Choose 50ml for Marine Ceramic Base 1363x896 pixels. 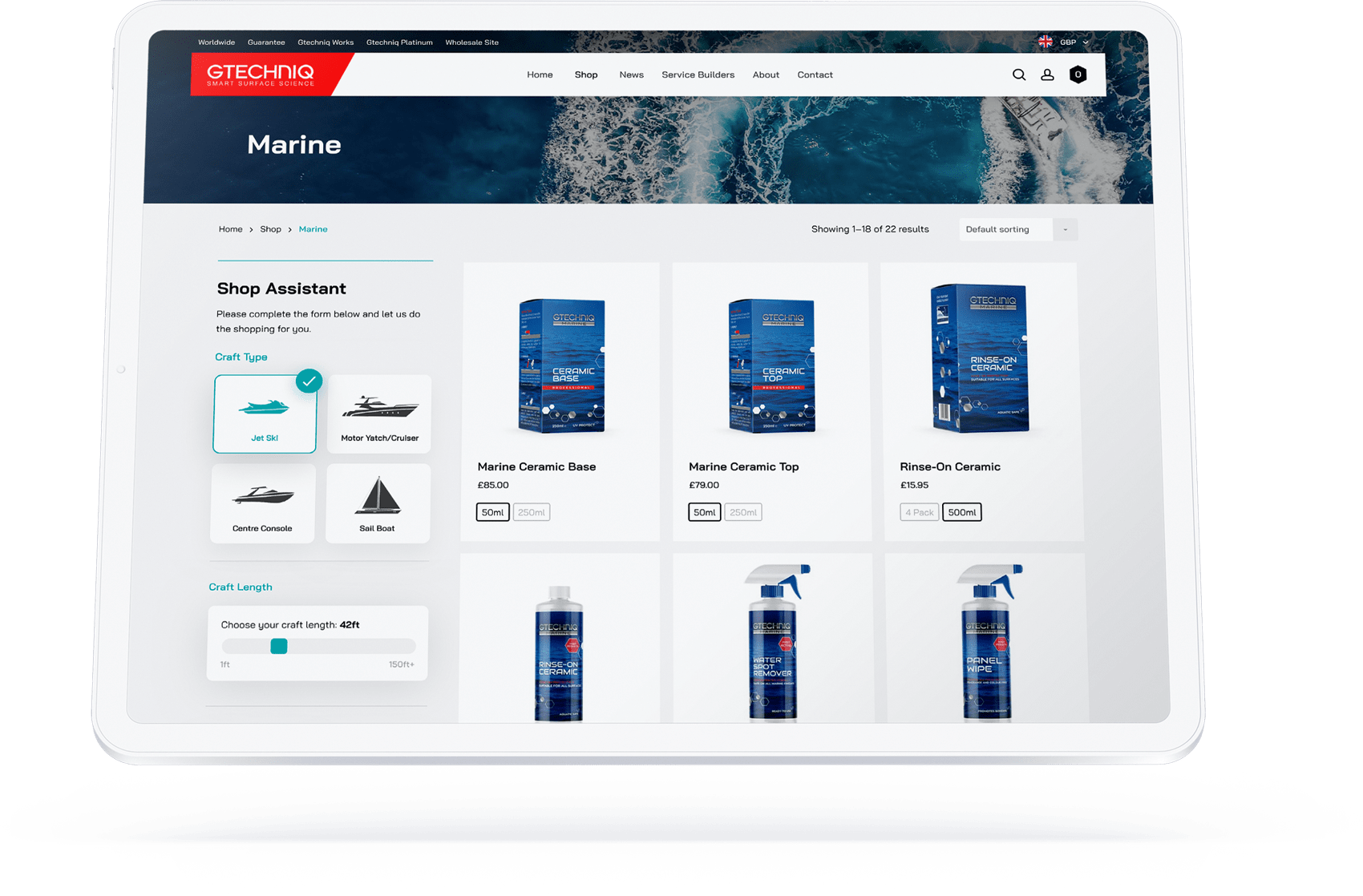pos(492,512)
